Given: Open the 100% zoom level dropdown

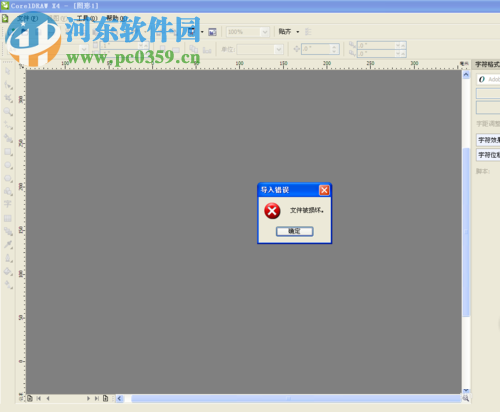Looking at the screenshot, I should coord(265,32).
